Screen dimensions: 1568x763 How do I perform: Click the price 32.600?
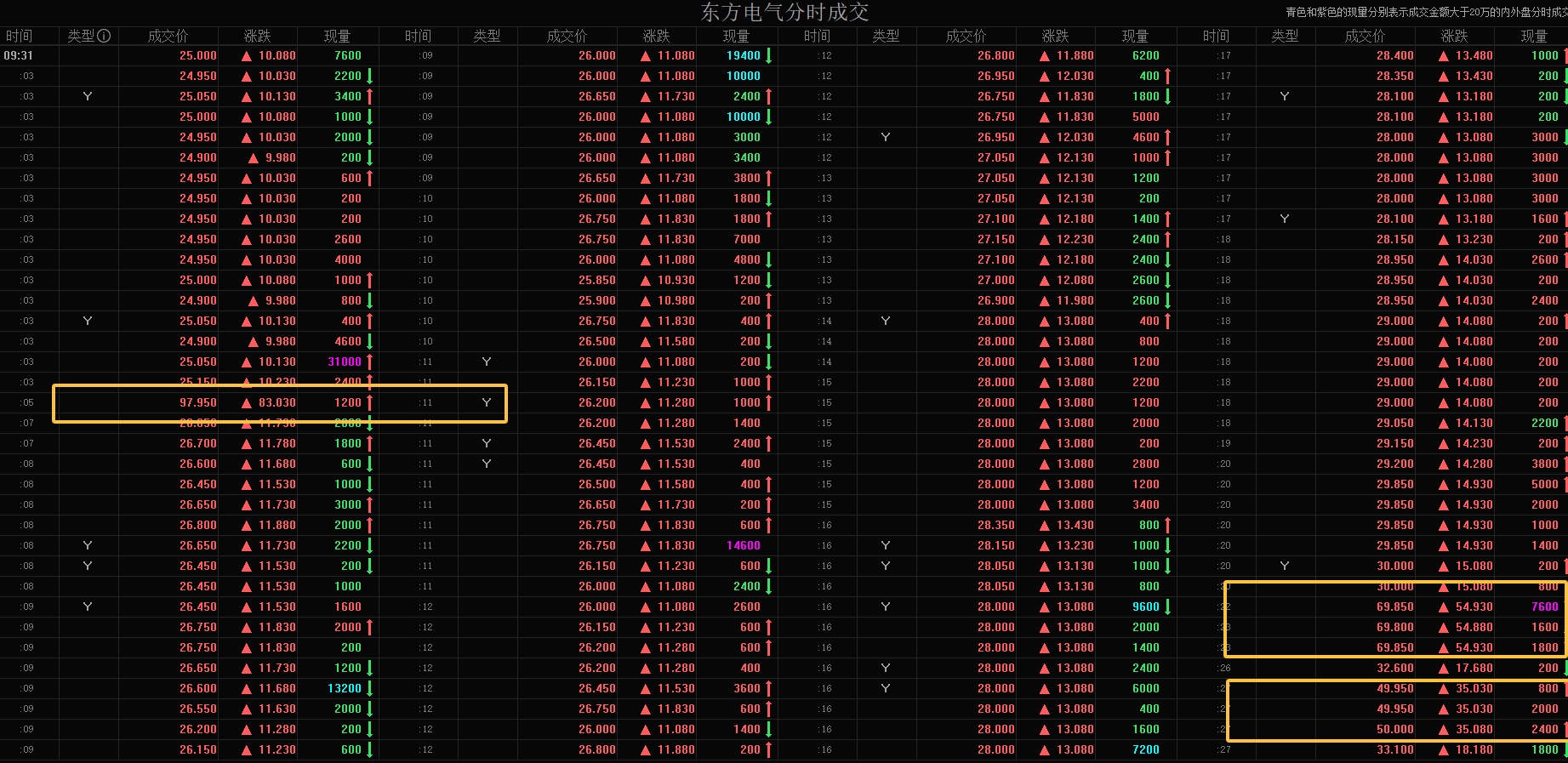tap(1395, 668)
